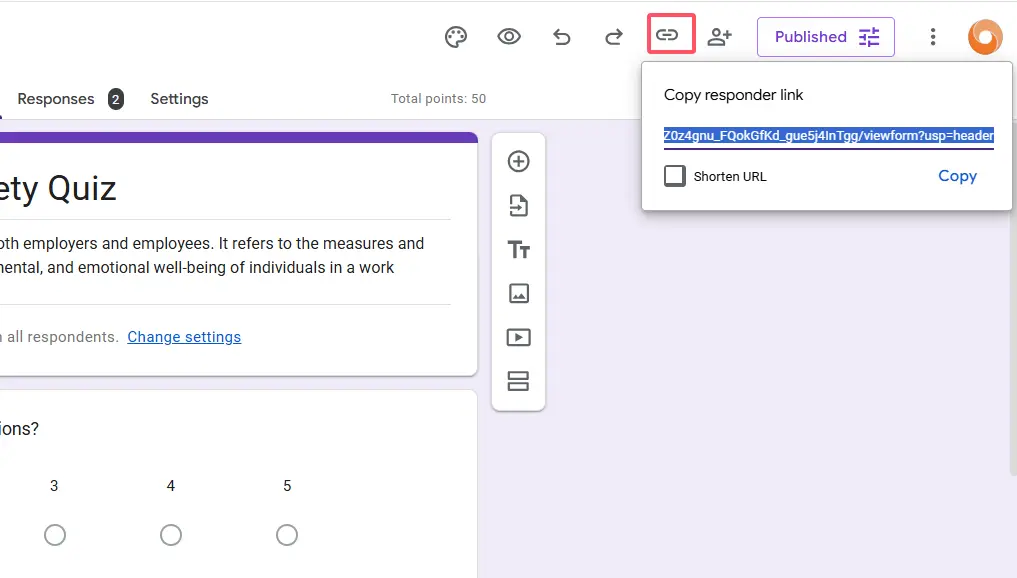Open the theme customization palette
Viewport: 1017px width, 578px height.
pos(456,37)
